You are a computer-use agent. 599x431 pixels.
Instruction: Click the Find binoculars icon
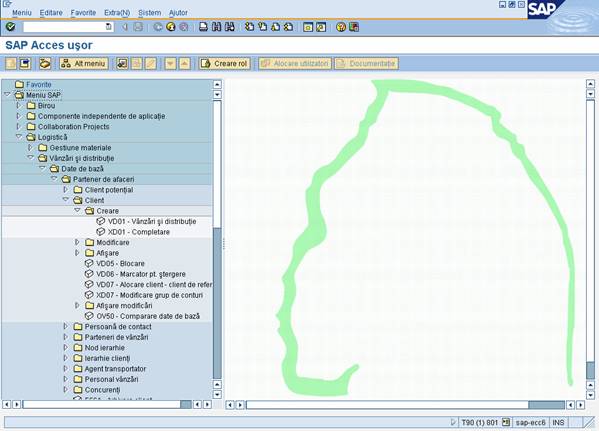coord(217,27)
